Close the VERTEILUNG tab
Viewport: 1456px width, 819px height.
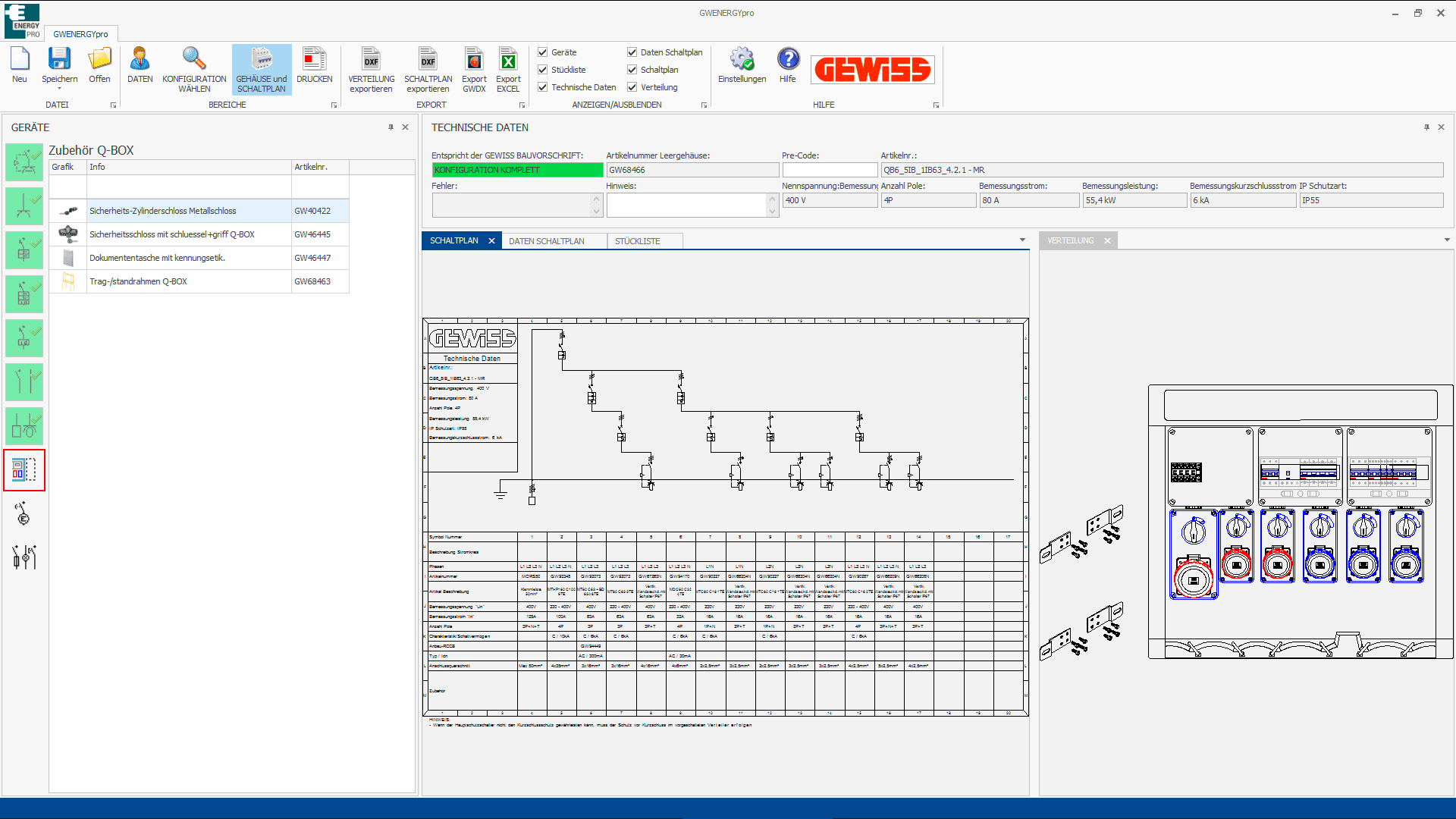1107,241
